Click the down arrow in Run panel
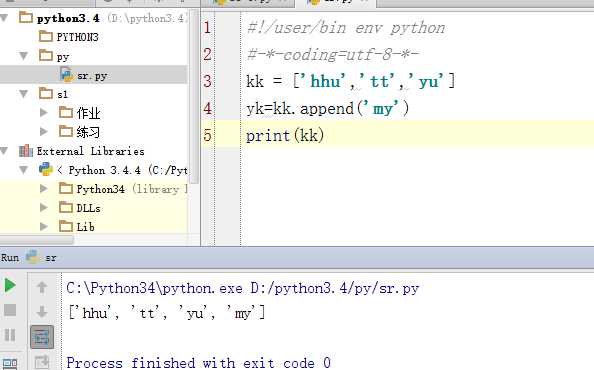This screenshot has height=370, width=594. tap(42, 312)
